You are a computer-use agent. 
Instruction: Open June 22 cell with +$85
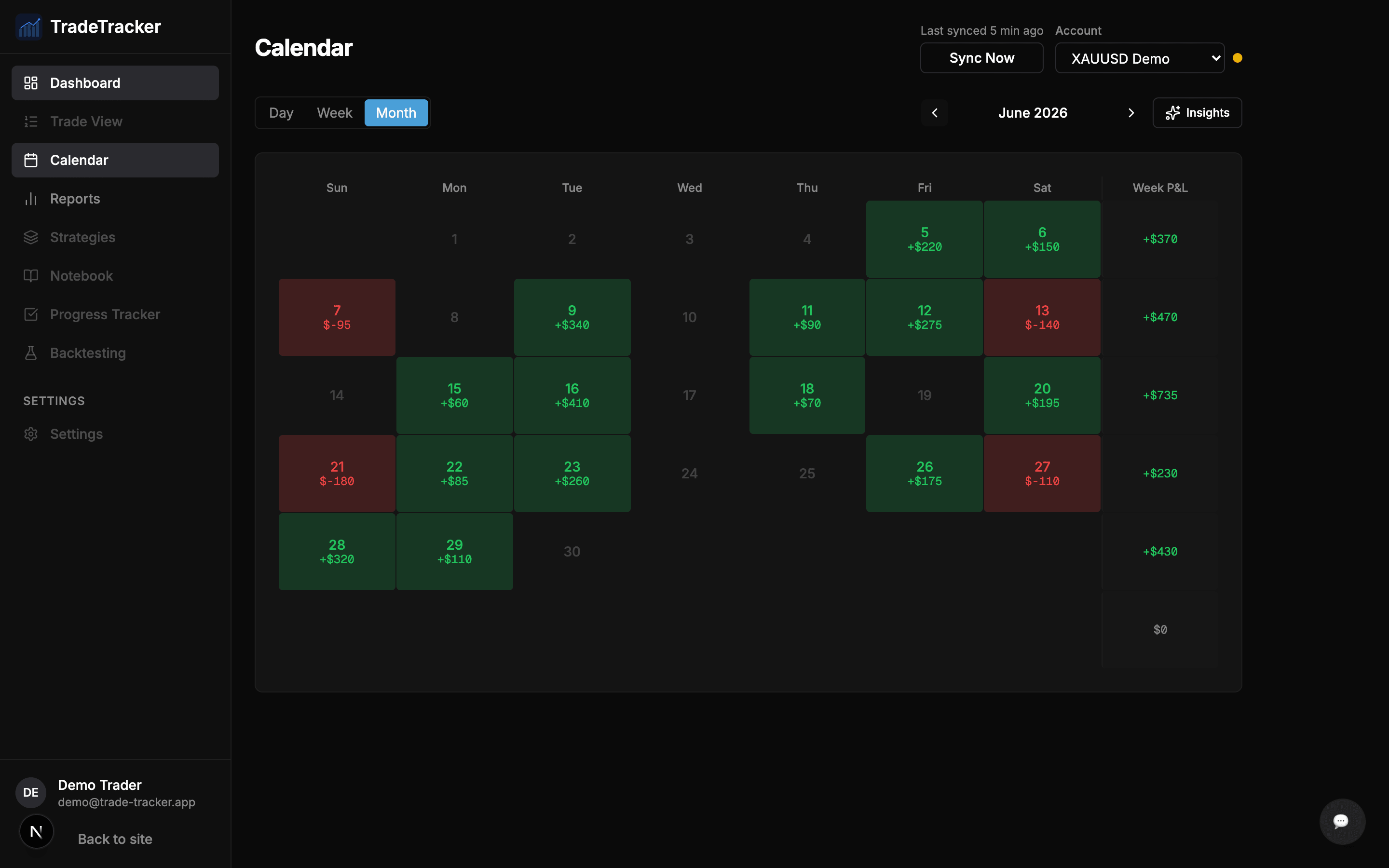tap(455, 474)
